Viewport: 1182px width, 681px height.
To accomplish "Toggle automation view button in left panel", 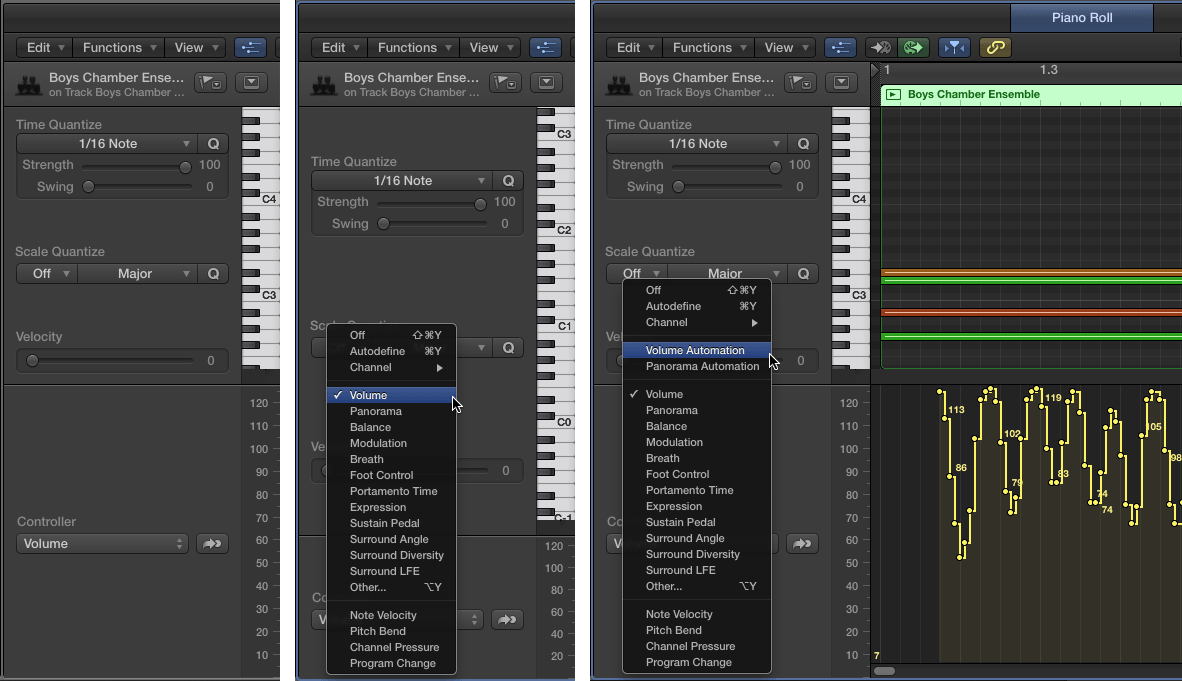I will click(x=250, y=48).
